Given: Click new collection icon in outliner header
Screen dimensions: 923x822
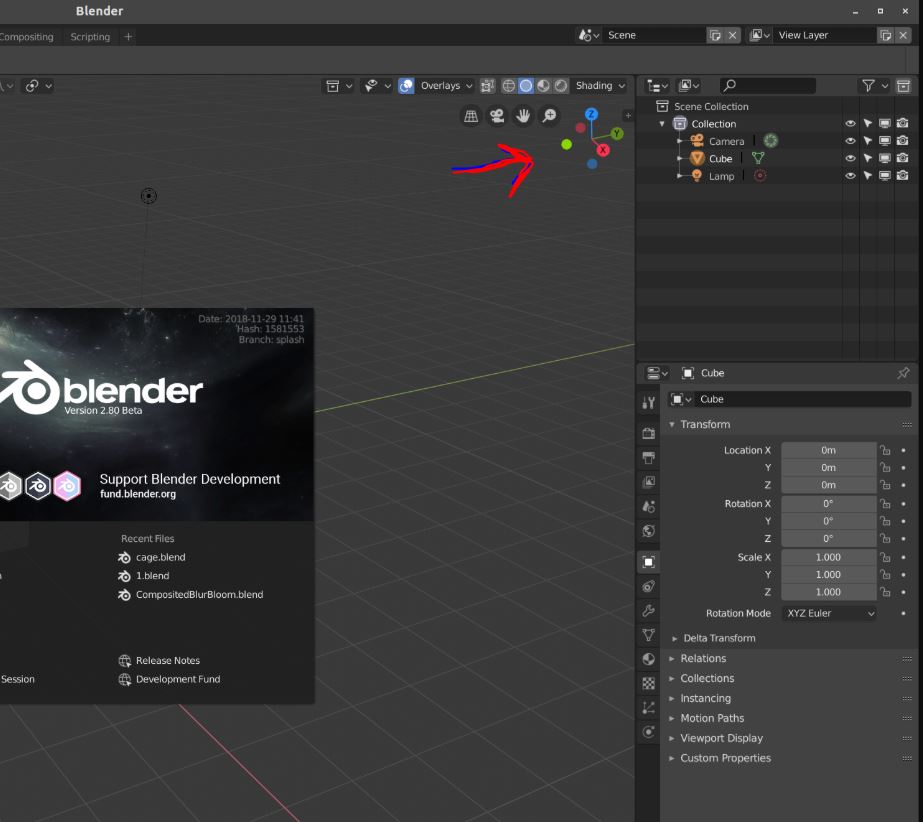Looking at the screenshot, I should pos(903,86).
